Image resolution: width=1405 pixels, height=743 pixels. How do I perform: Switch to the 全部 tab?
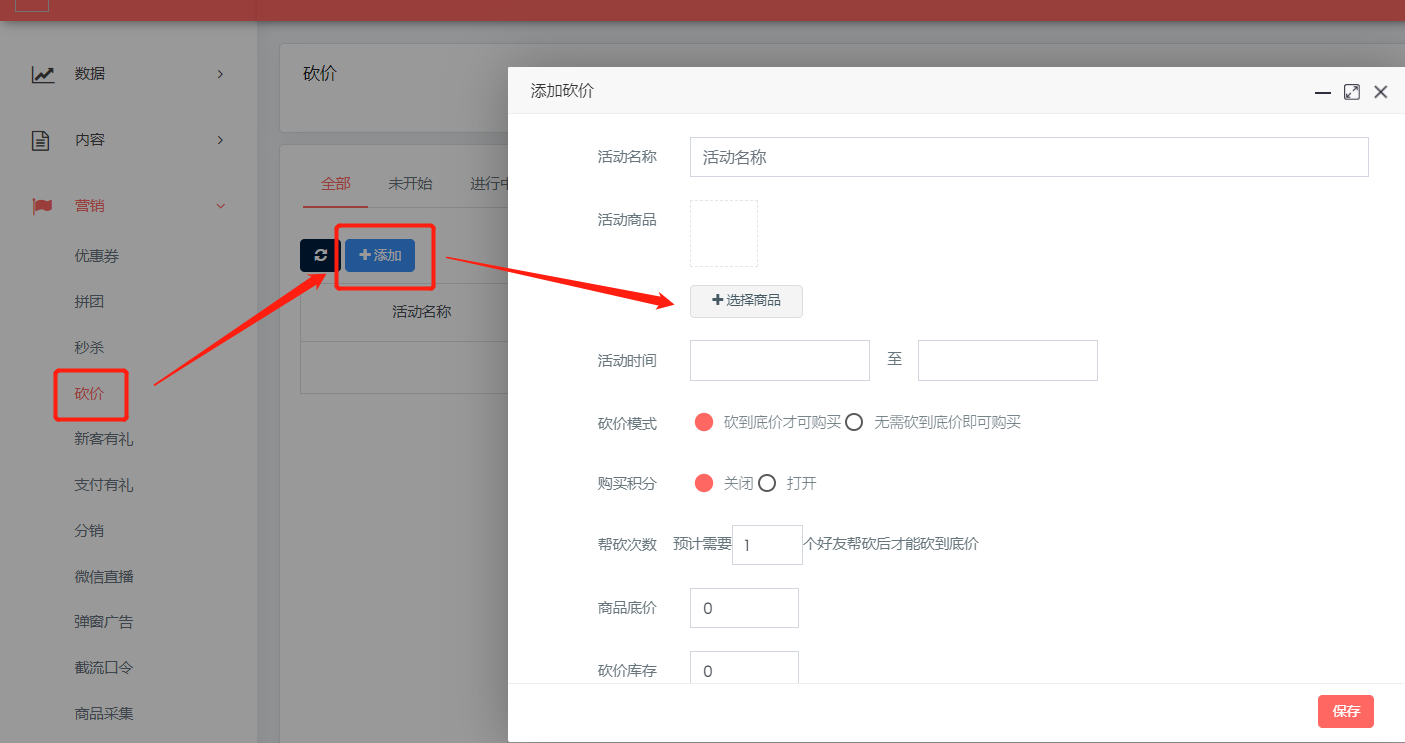(x=336, y=184)
